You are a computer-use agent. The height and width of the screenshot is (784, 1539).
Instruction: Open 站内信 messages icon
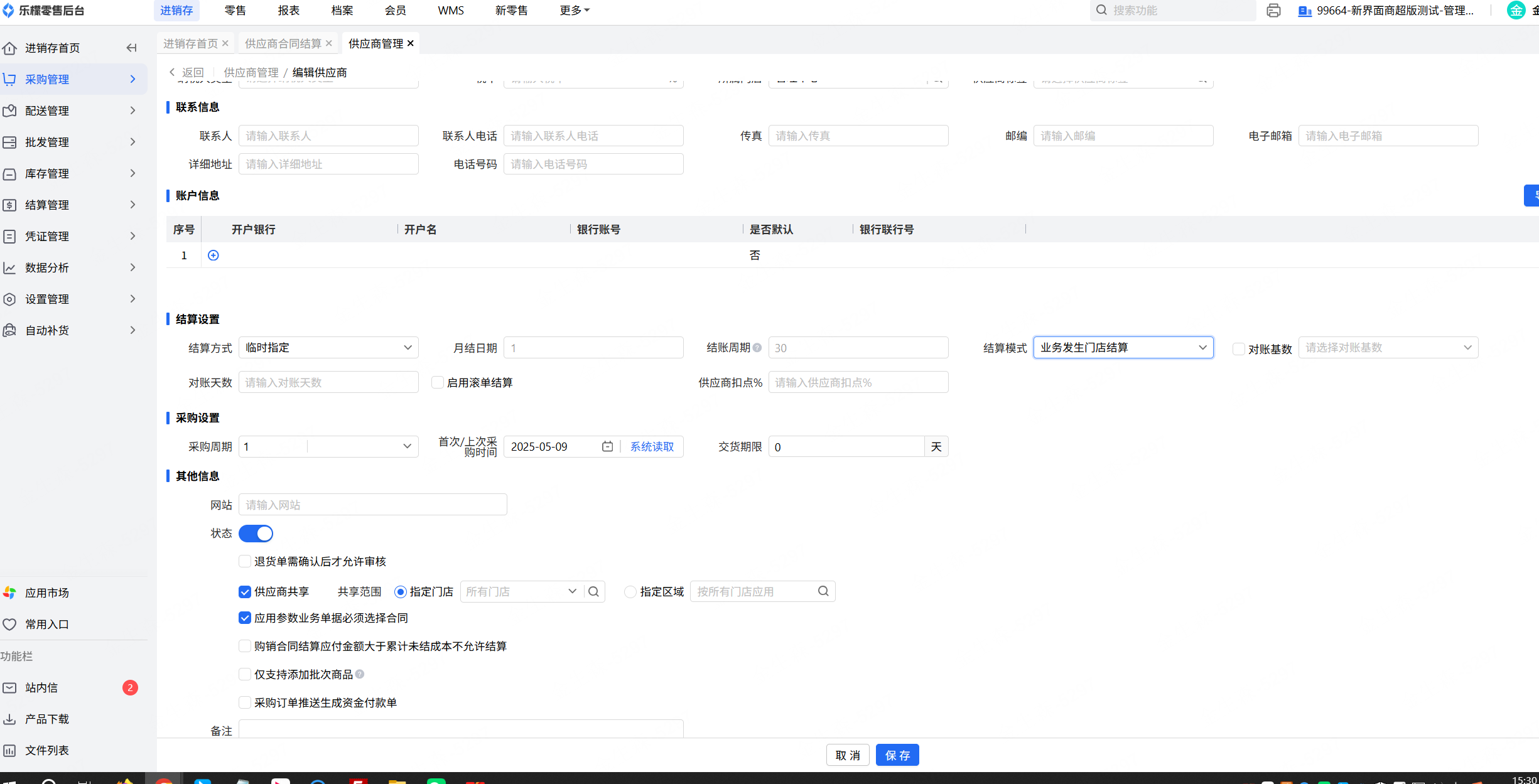click(x=10, y=687)
